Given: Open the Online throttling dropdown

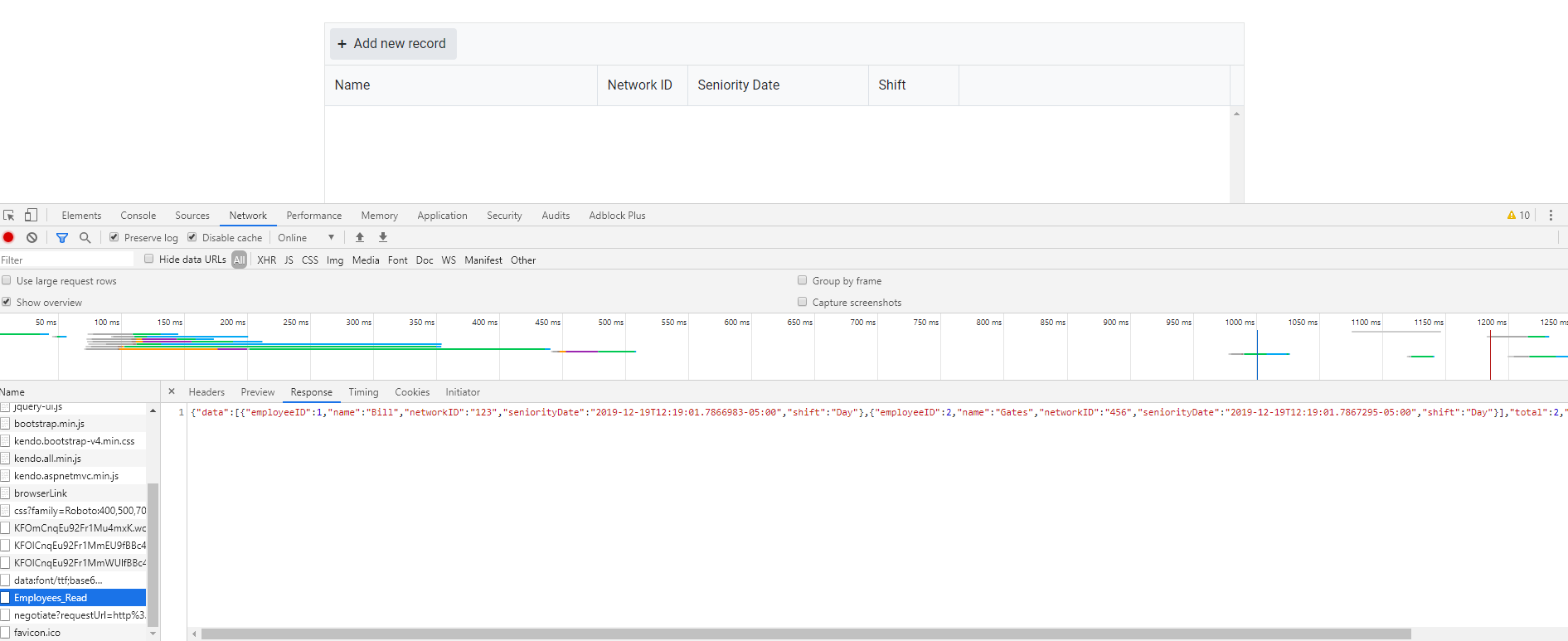Looking at the screenshot, I should (306, 238).
